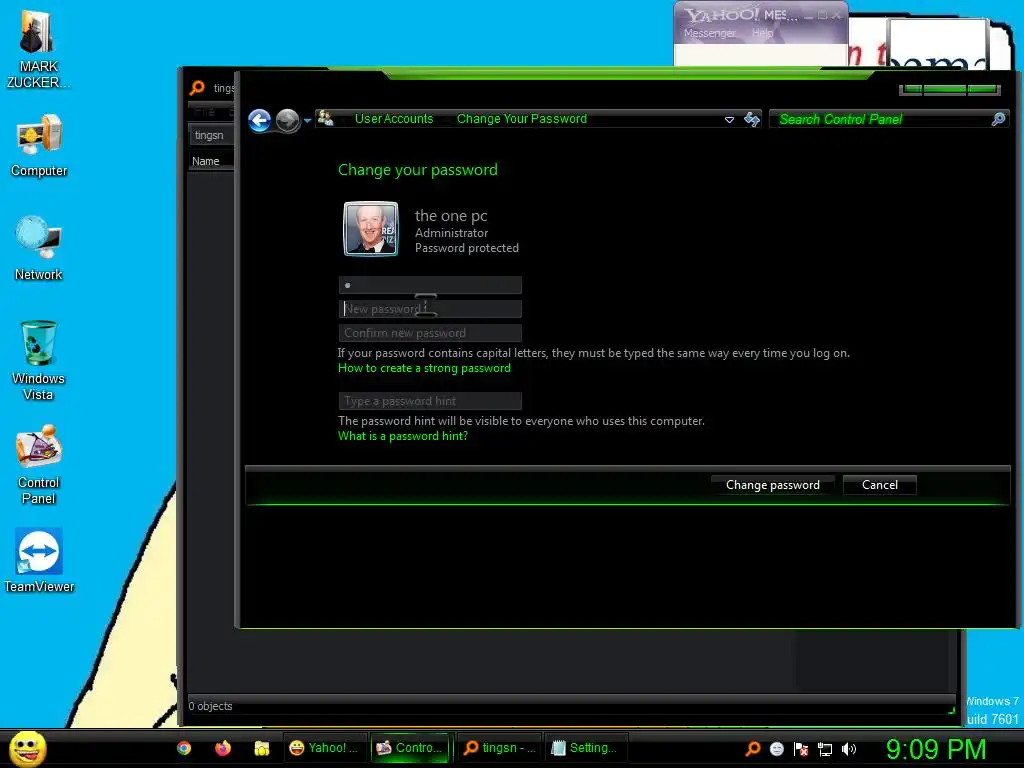The width and height of the screenshot is (1024, 768).
Task: Switch to Yahoo! taskbar button
Action: point(325,748)
